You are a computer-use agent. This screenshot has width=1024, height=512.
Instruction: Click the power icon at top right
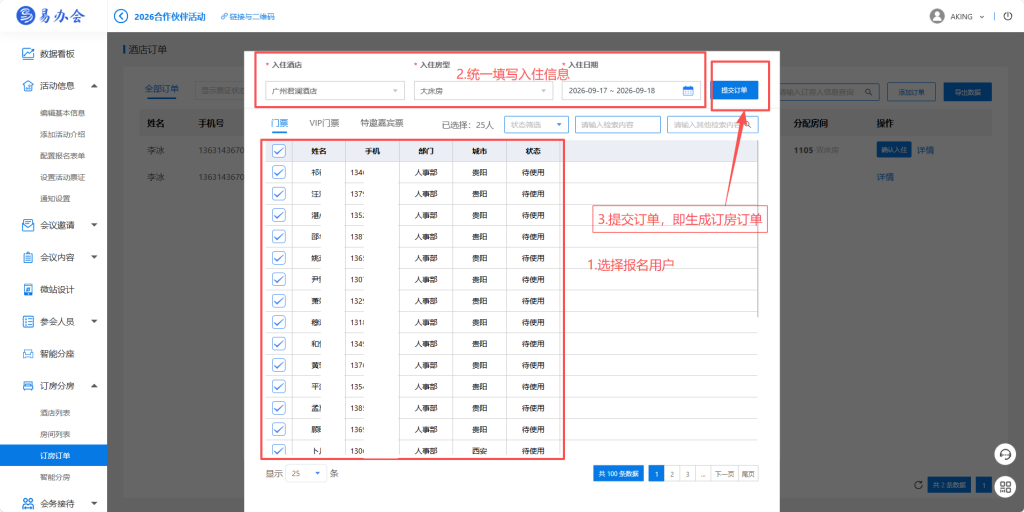(x=1008, y=16)
